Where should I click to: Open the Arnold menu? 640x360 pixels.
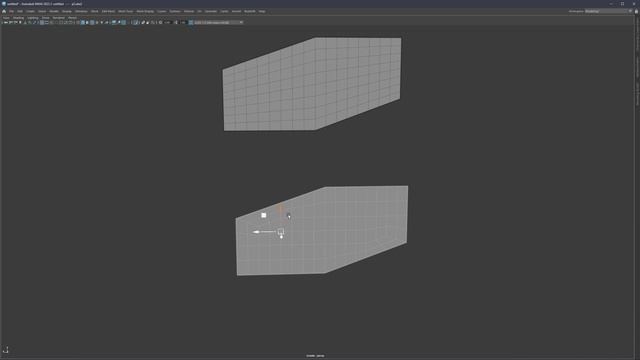point(236,11)
